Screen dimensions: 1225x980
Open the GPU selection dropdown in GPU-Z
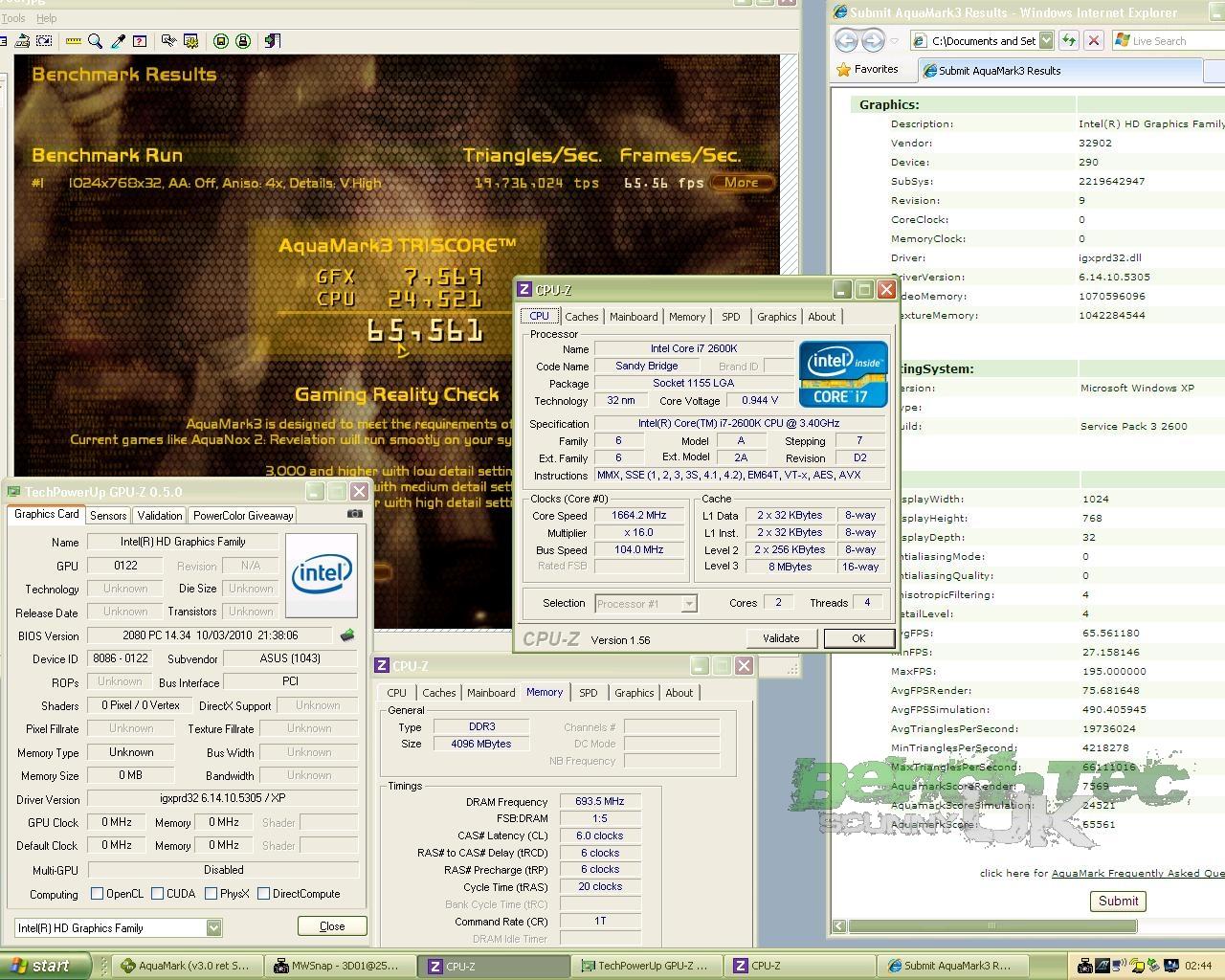point(213,927)
